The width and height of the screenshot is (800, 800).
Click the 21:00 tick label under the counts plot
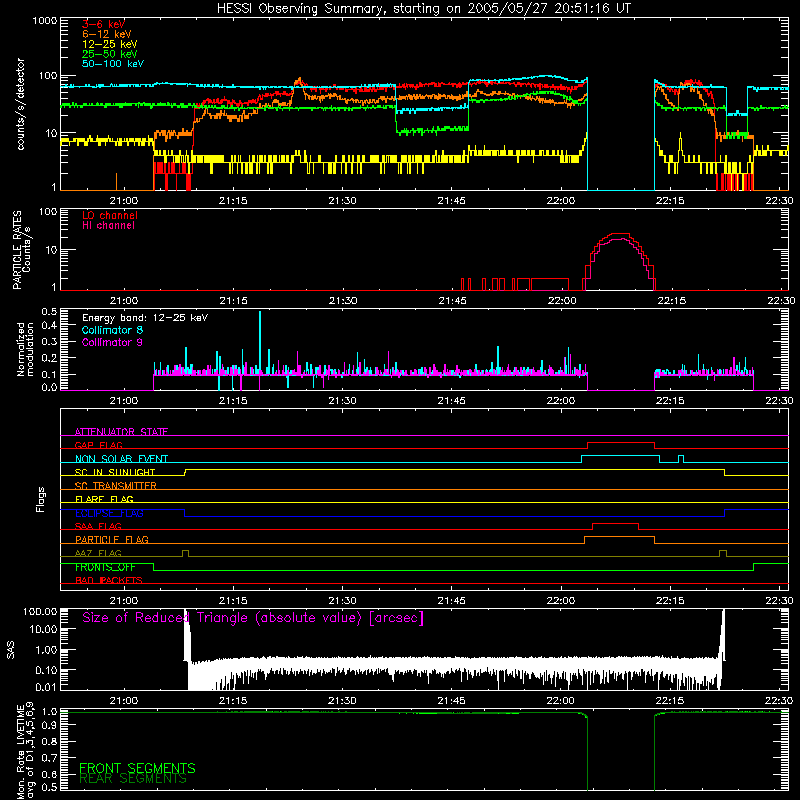[x=124, y=201]
